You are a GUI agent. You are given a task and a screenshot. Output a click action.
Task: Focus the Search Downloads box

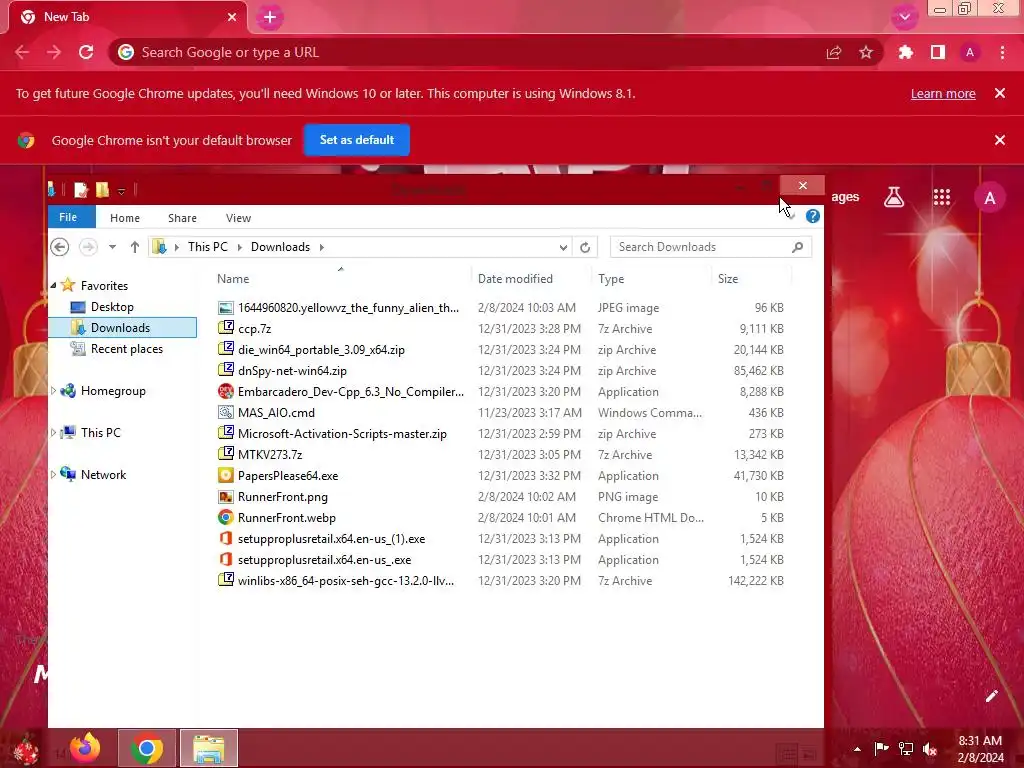711,247
